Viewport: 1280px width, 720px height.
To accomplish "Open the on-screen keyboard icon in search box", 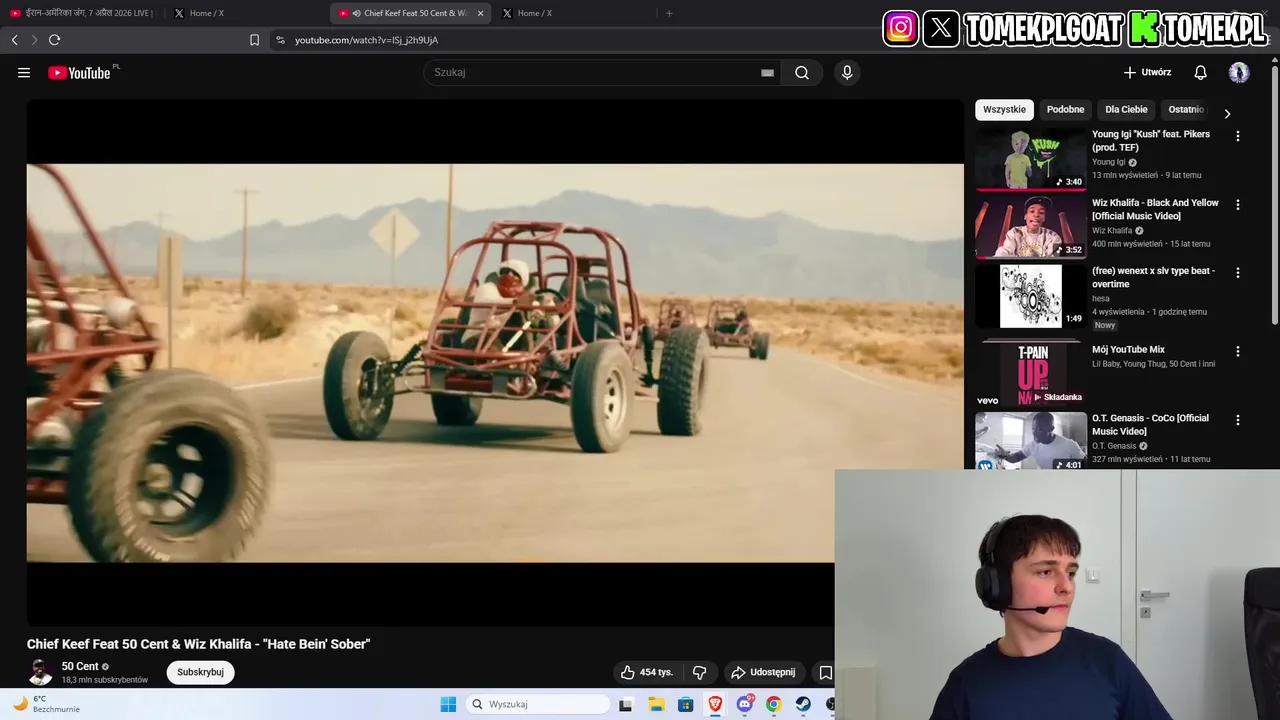I will click(x=767, y=73).
